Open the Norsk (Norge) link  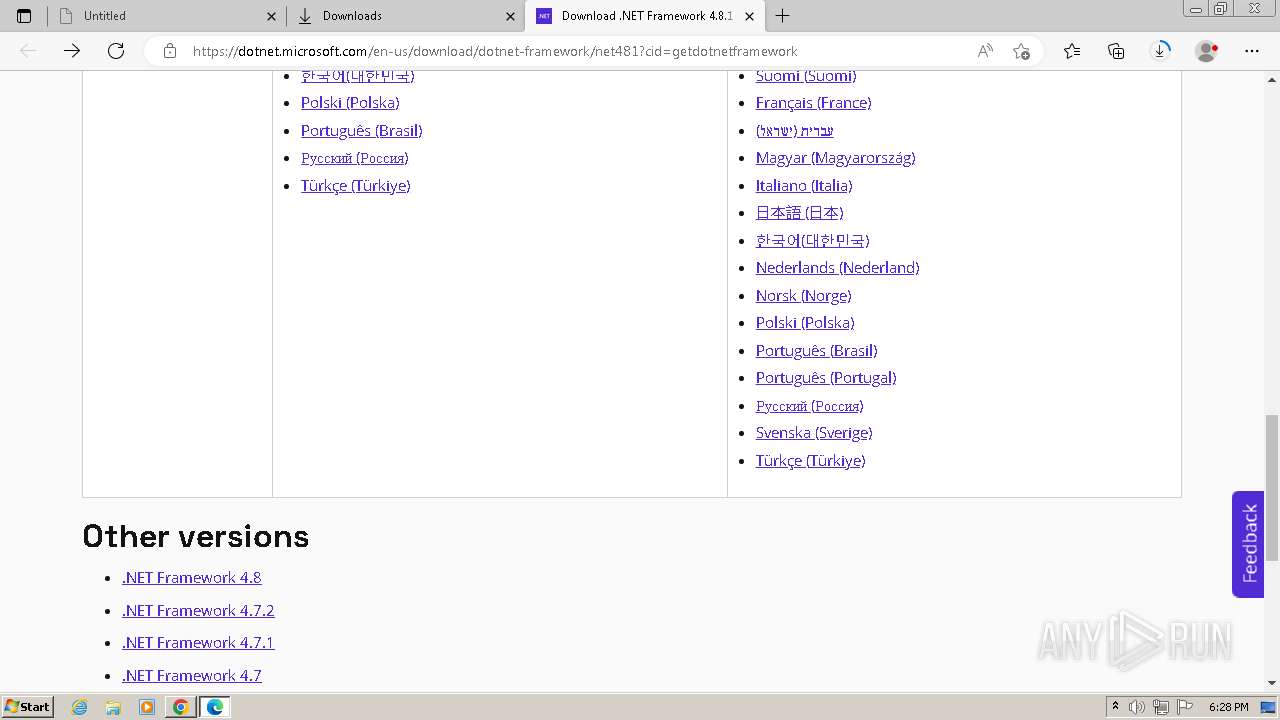click(804, 296)
